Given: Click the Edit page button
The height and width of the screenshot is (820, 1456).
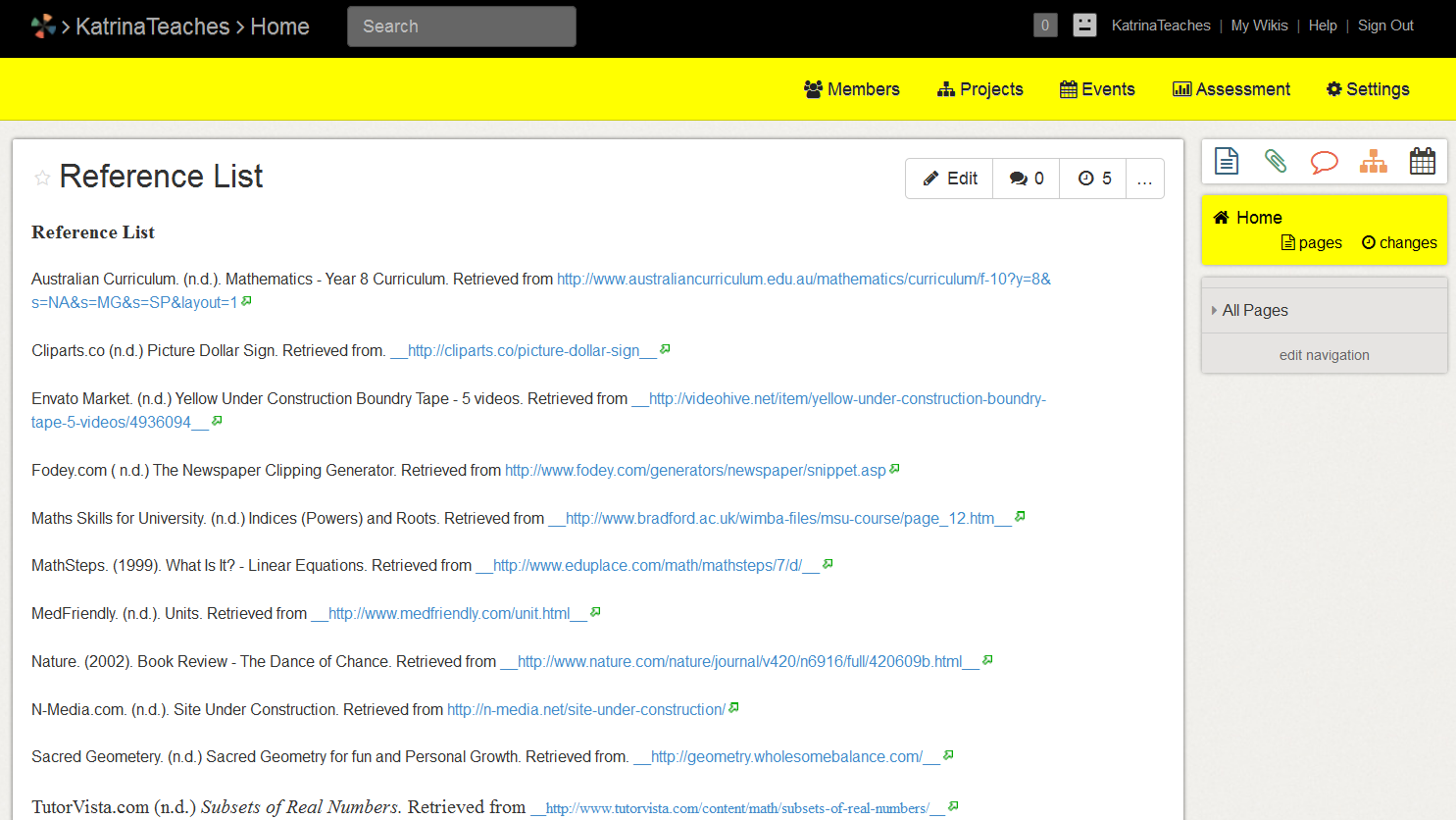Looking at the screenshot, I should click(949, 179).
